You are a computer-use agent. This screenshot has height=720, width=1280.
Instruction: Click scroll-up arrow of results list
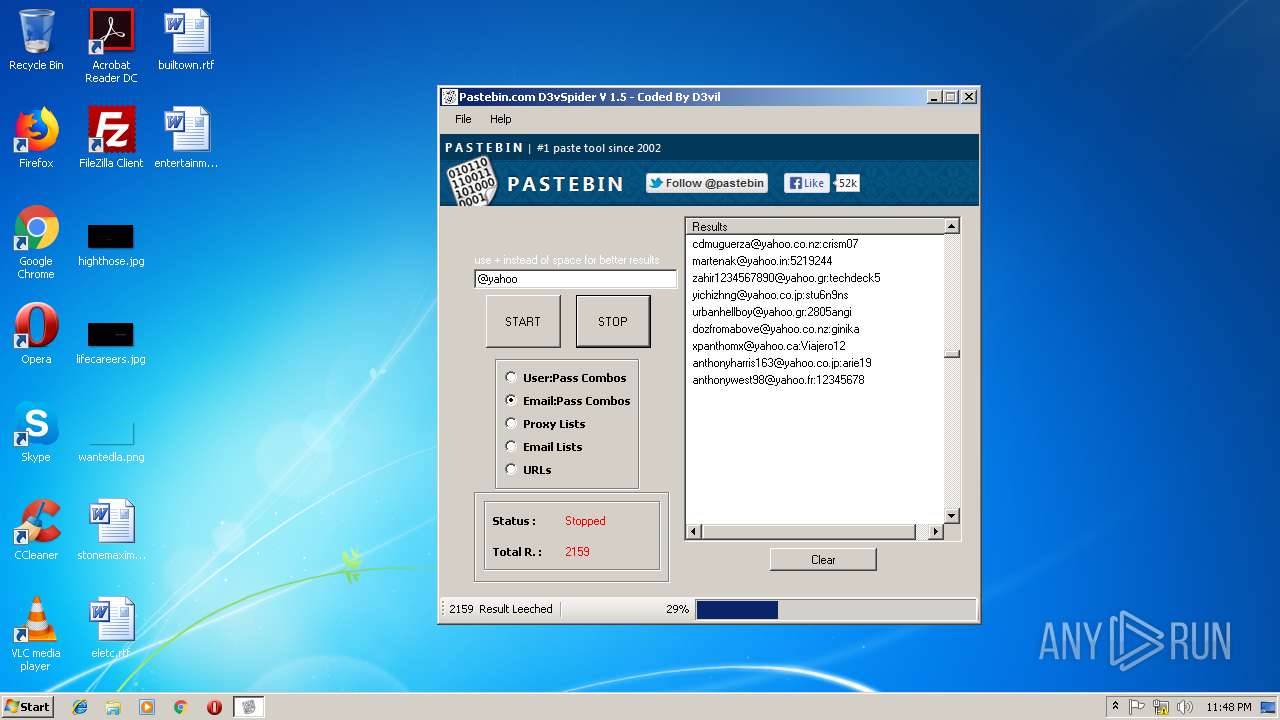coord(952,226)
